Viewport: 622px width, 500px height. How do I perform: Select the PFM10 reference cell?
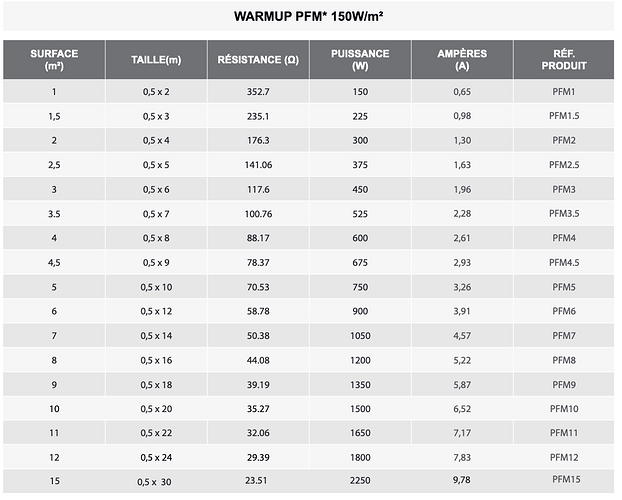[564, 409]
